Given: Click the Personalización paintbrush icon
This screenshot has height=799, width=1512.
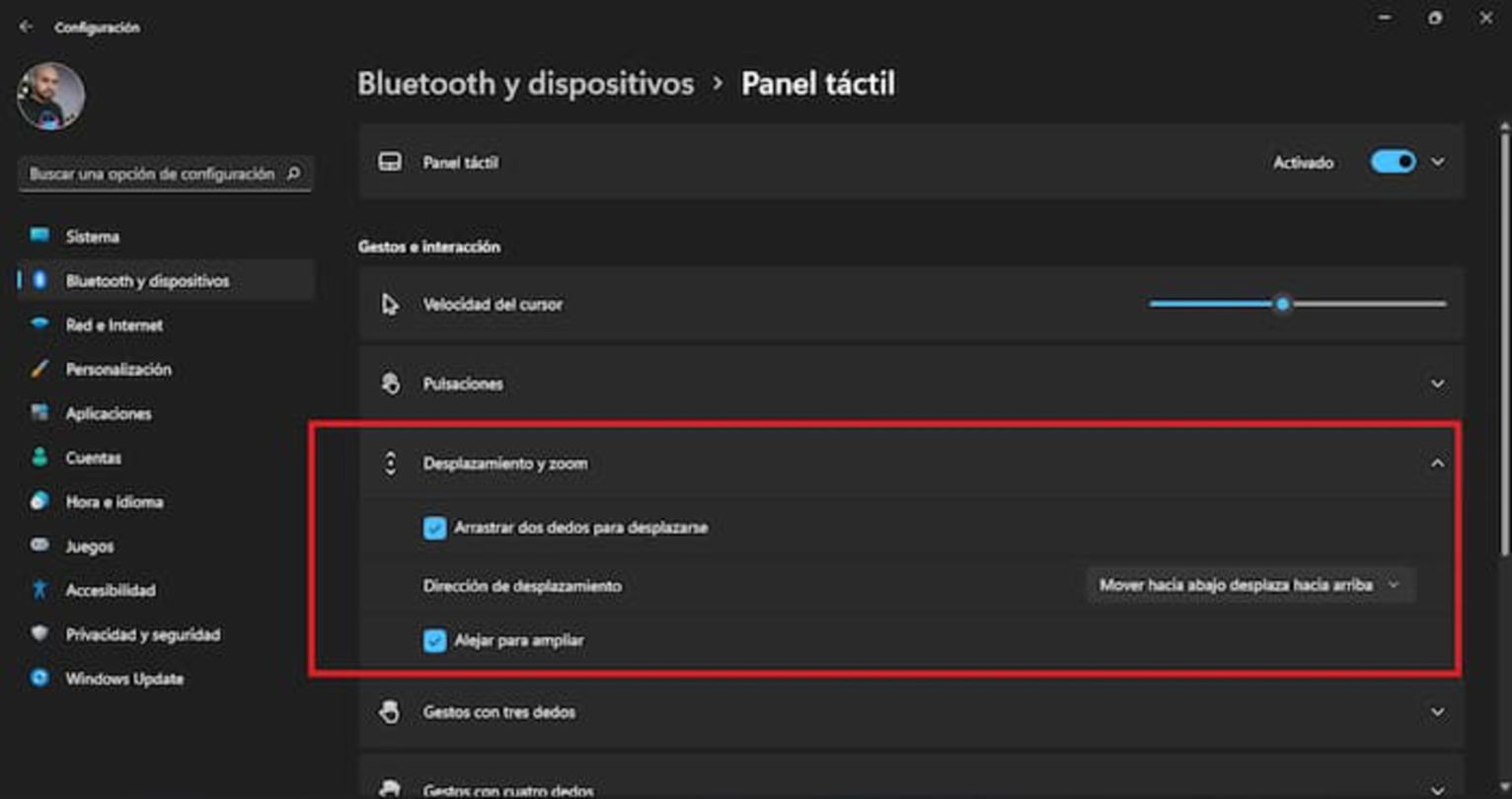Looking at the screenshot, I should [39, 369].
